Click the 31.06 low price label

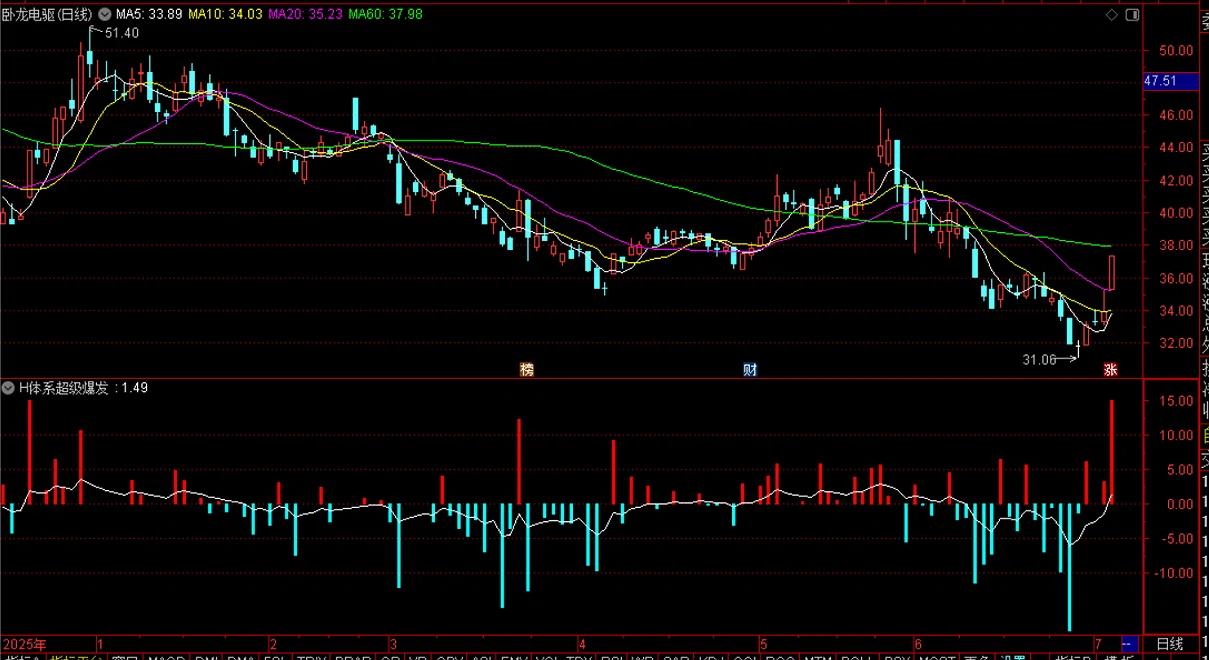[1038, 359]
